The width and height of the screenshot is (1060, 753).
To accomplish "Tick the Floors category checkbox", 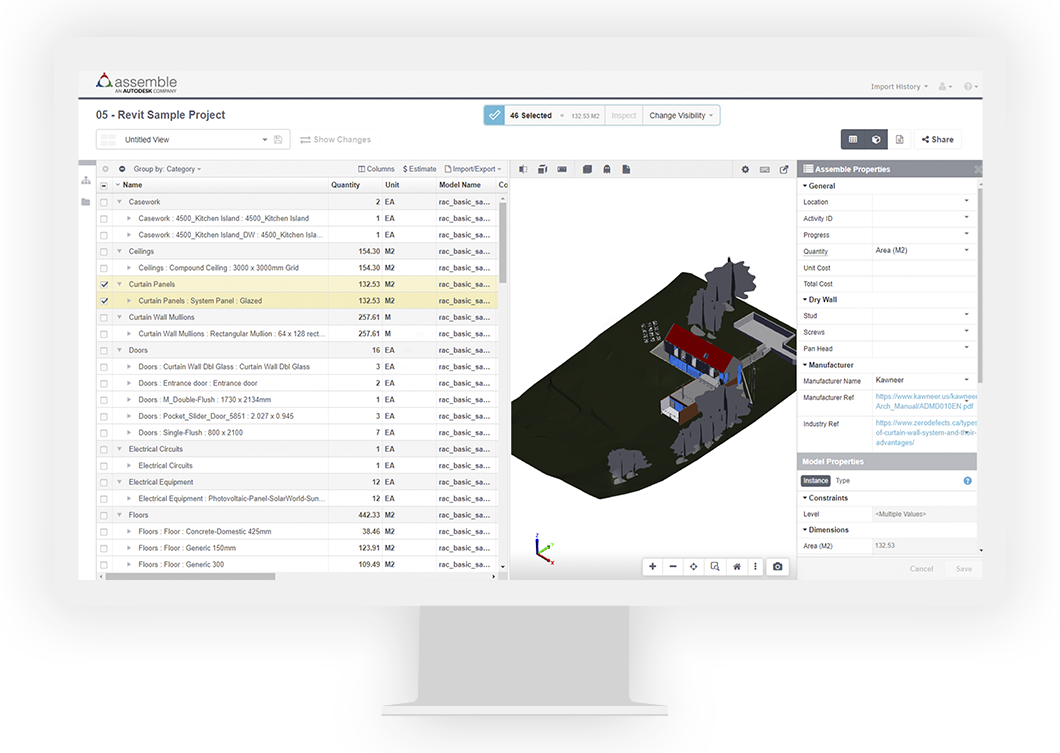I will [x=103, y=516].
